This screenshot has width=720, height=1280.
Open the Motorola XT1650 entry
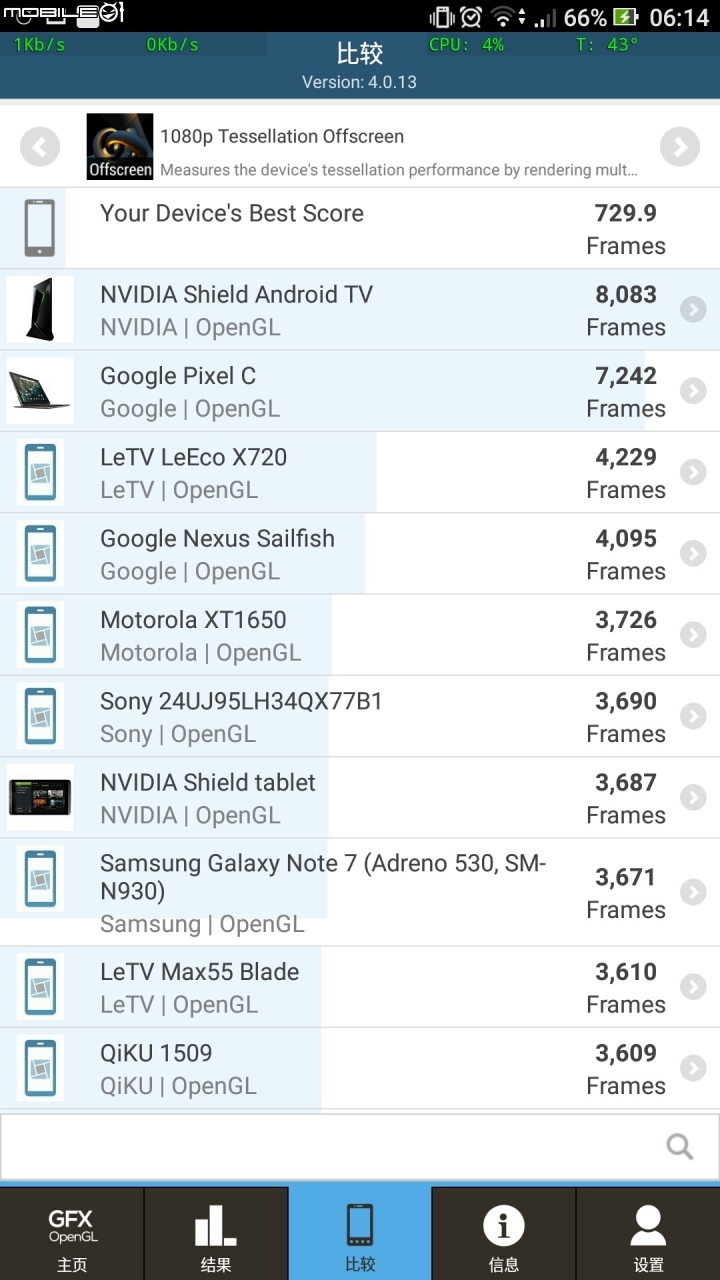[x=360, y=635]
